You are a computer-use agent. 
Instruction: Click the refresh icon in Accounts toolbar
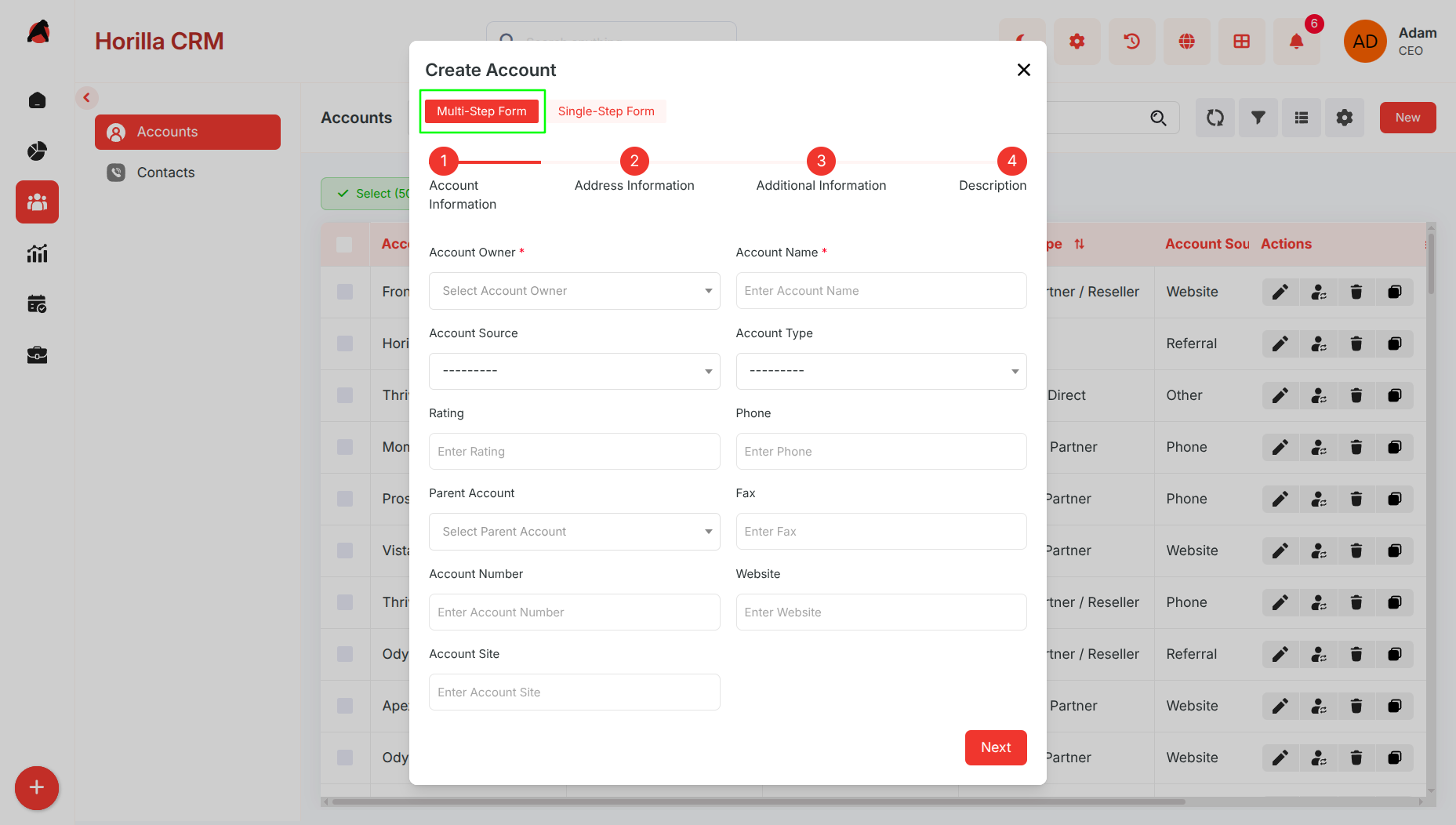click(1215, 118)
